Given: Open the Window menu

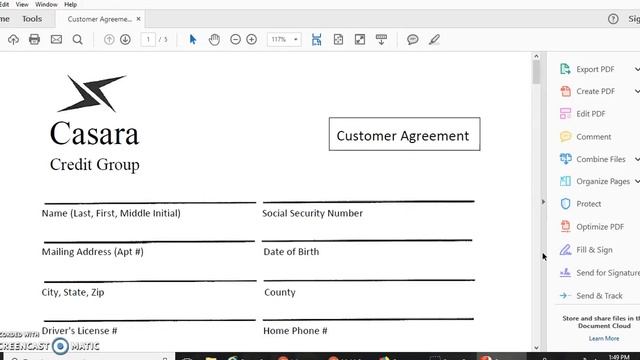Looking at the screenshot, I should pyautogui.click(x=46, y=4).
